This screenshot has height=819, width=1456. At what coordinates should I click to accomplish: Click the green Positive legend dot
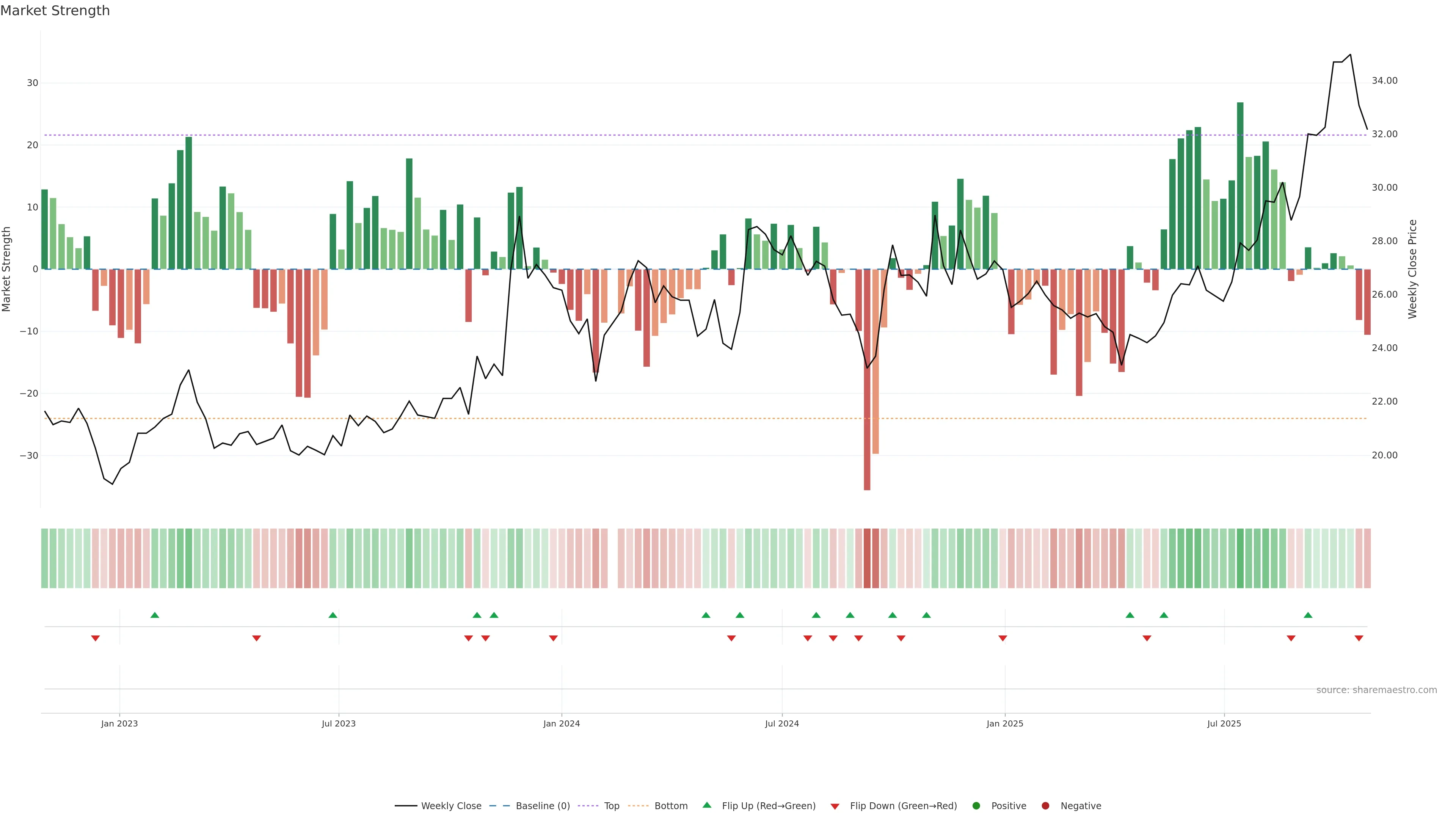976,806
